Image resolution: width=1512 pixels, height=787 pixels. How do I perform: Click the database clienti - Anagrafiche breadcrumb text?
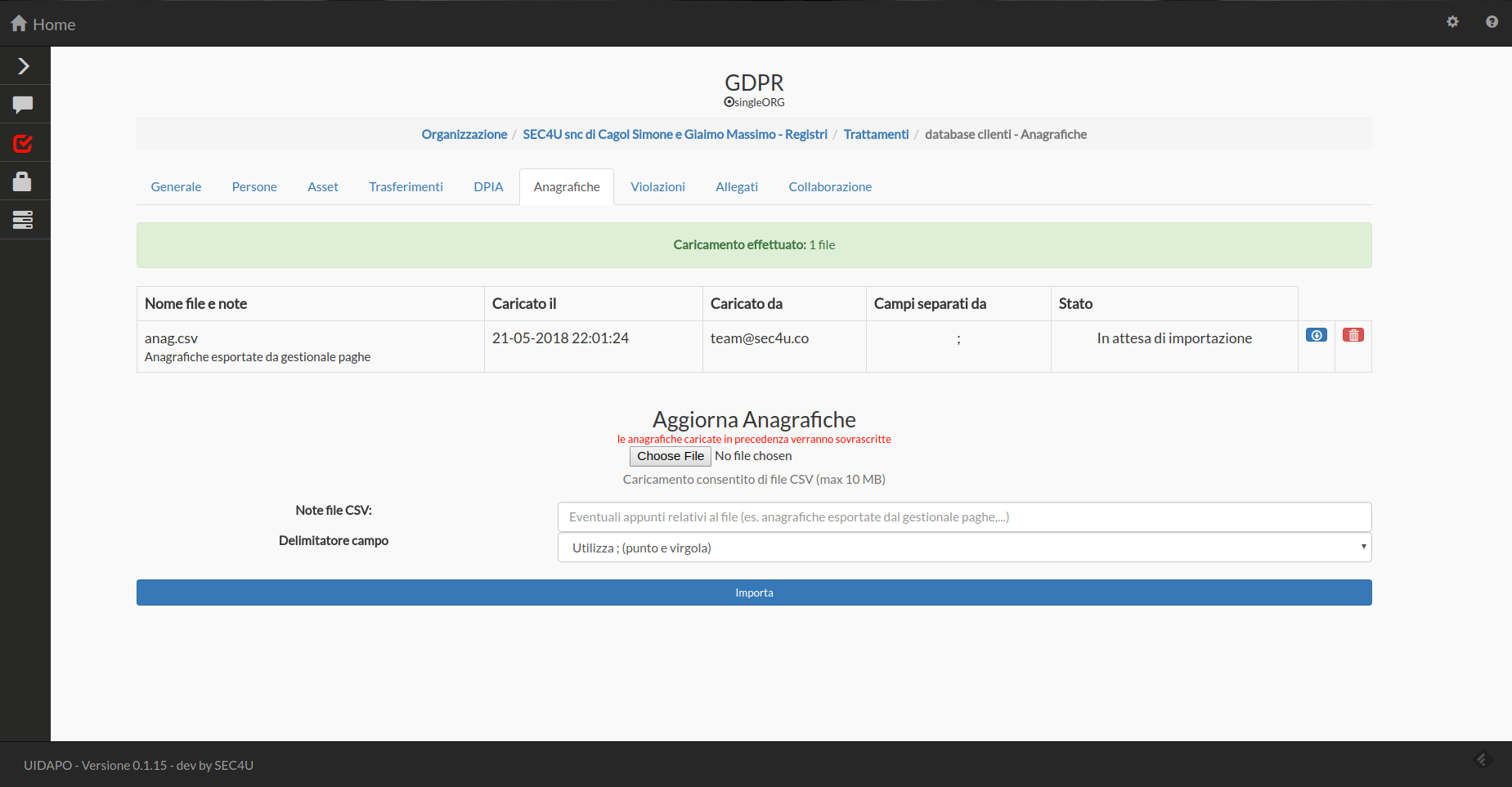coord(1006,134)
